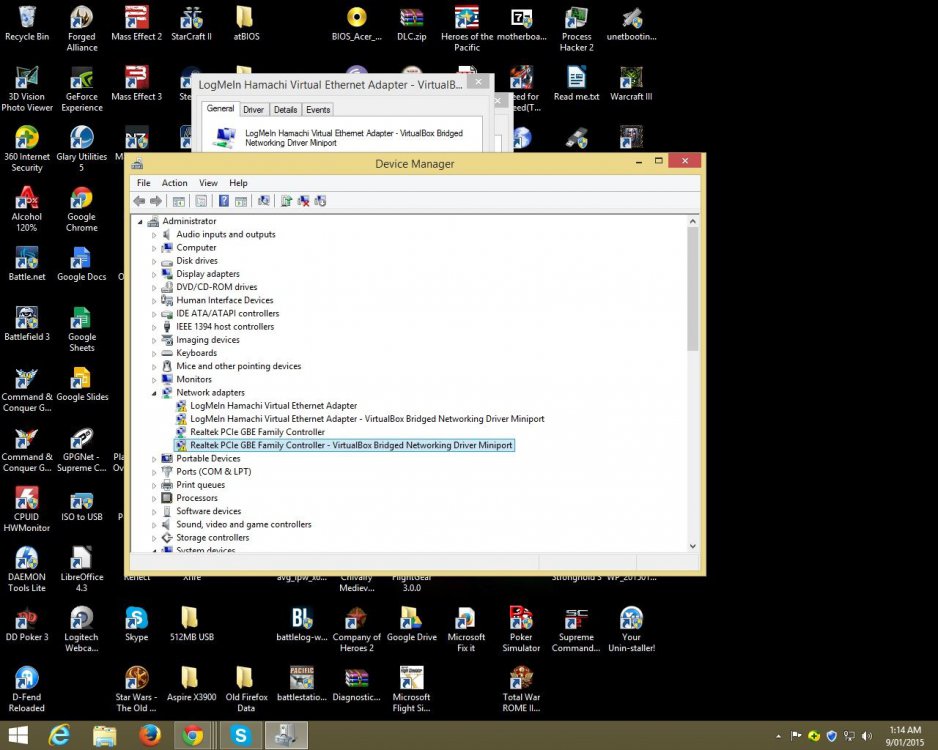
Task: Expand Sound, video and game controllers node
Action: tap(154, 525)
